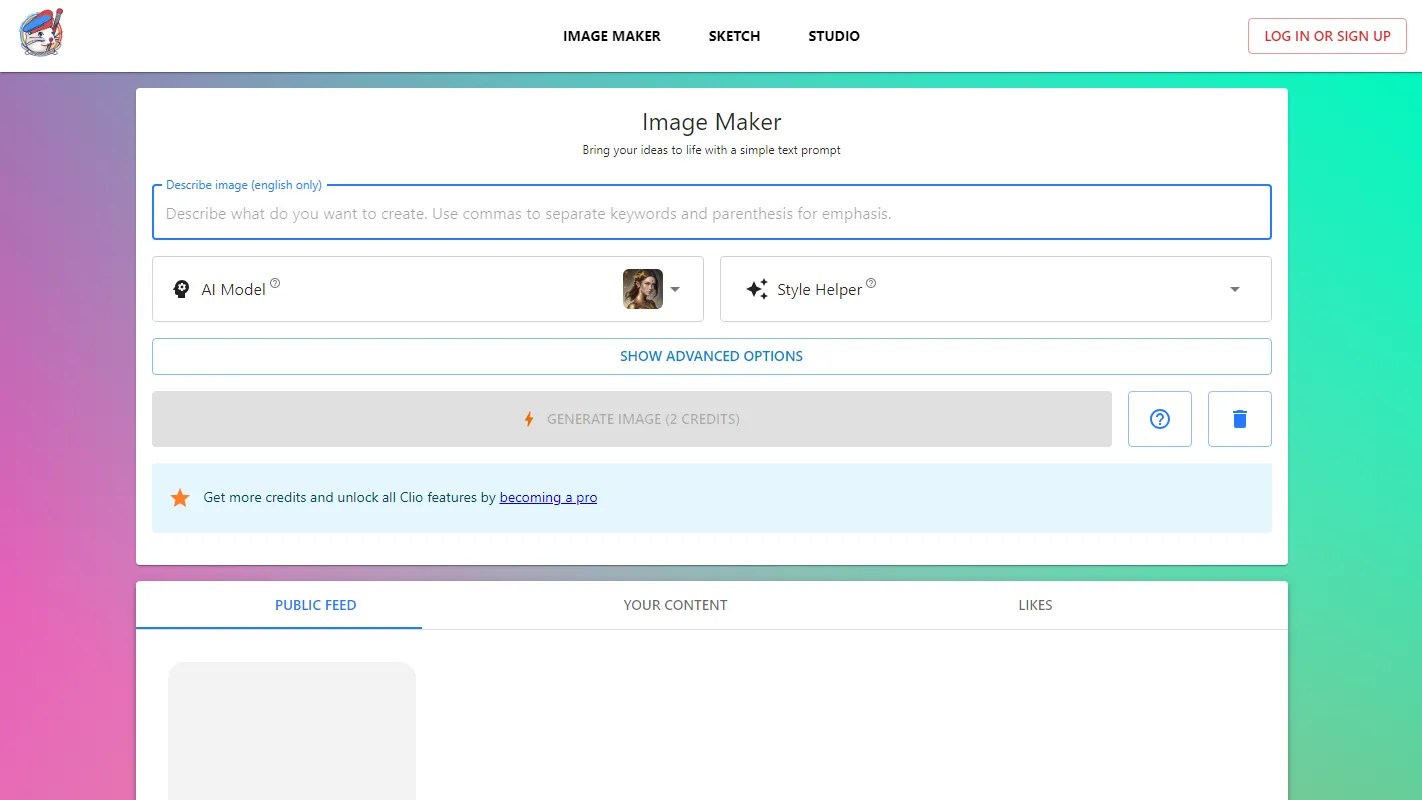Screen dimensions: 1422x800
Task: Open help with the question mark button
Action: (x=1160, y=419)
